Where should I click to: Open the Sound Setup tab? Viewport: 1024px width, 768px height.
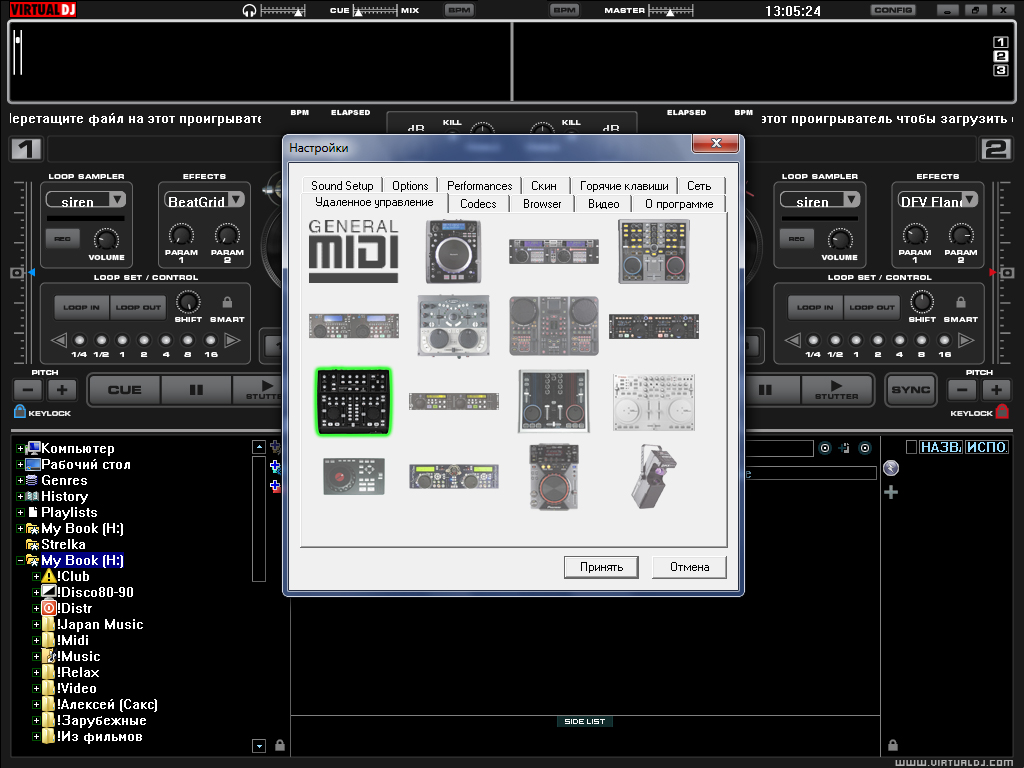coord(342,185)
